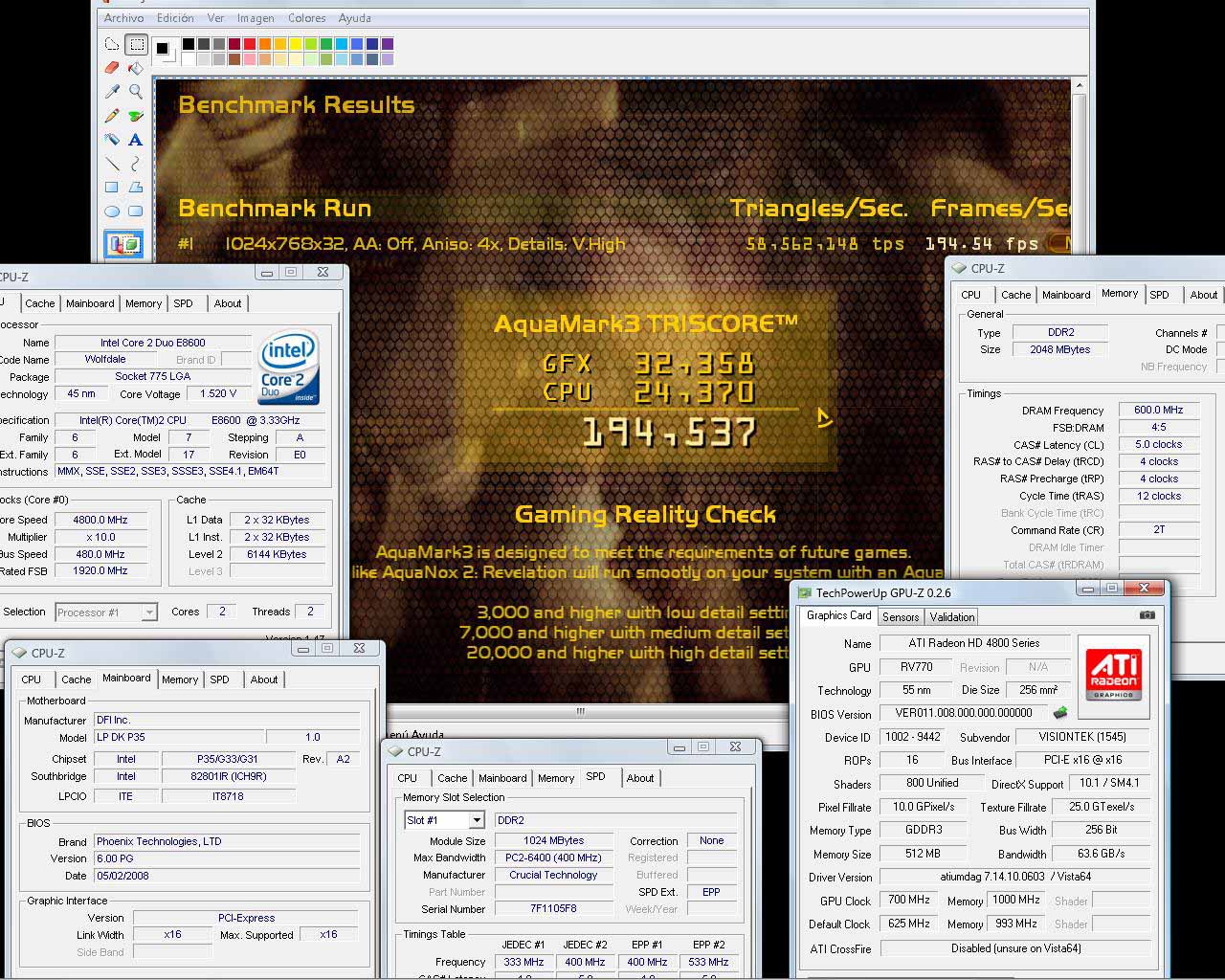Open the Graphics Card tab in GPU-Z

[839, 615]
